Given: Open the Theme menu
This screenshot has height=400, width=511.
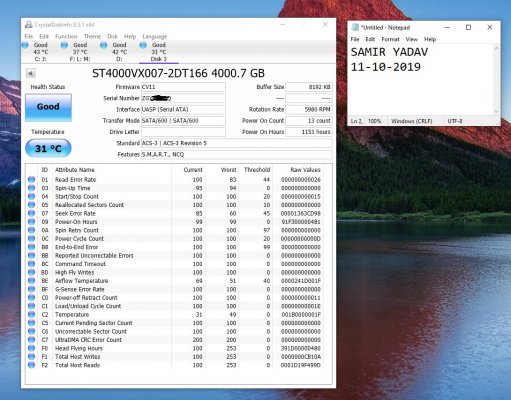Looking at the screenshot, I should click(92, 36).
